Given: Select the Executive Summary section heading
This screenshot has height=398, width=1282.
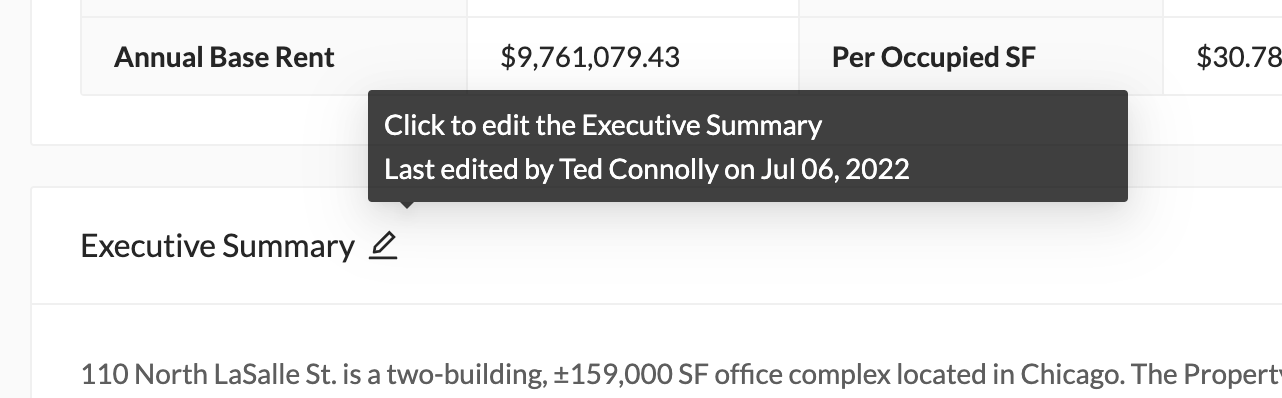Looking at the screenshot, I should coord(217,246).
